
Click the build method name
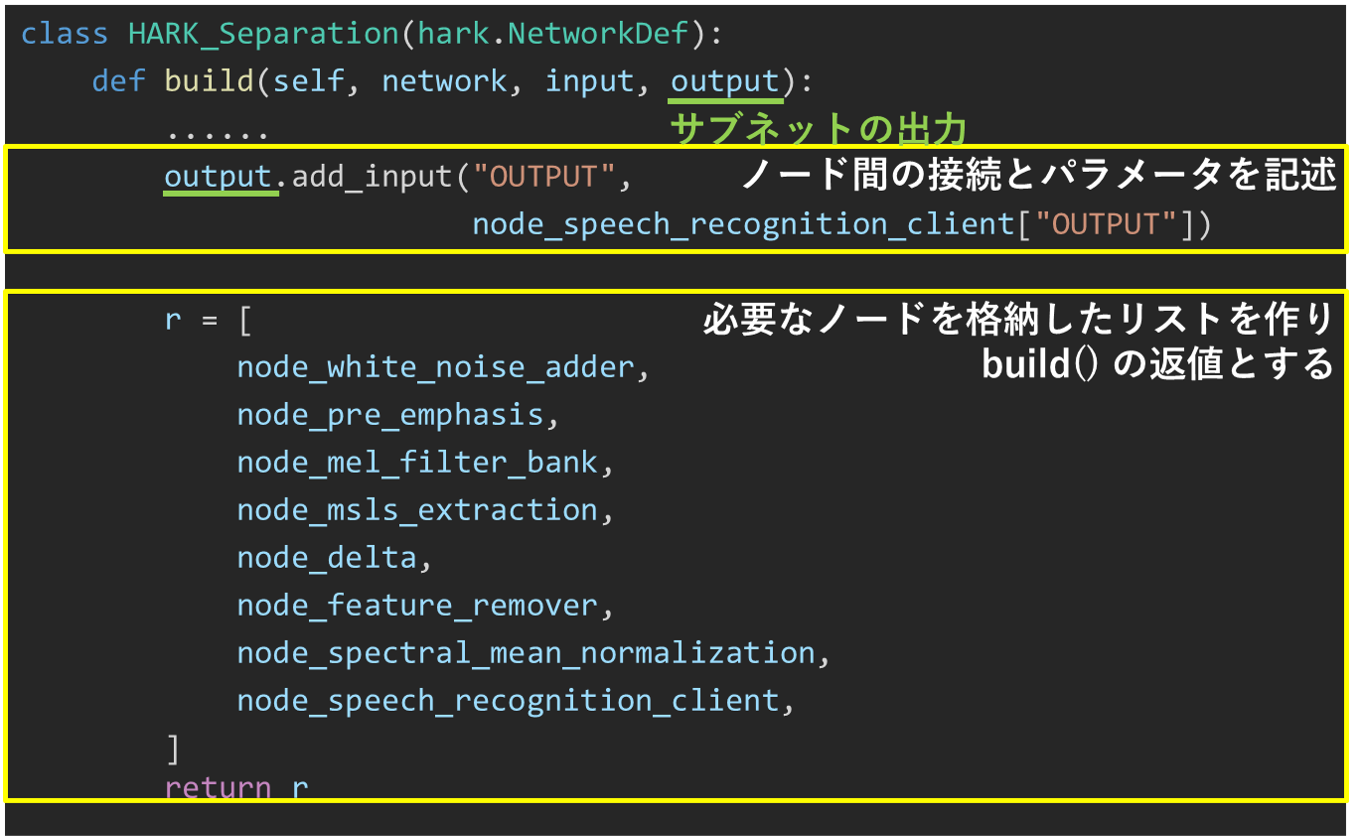(208, 81)
